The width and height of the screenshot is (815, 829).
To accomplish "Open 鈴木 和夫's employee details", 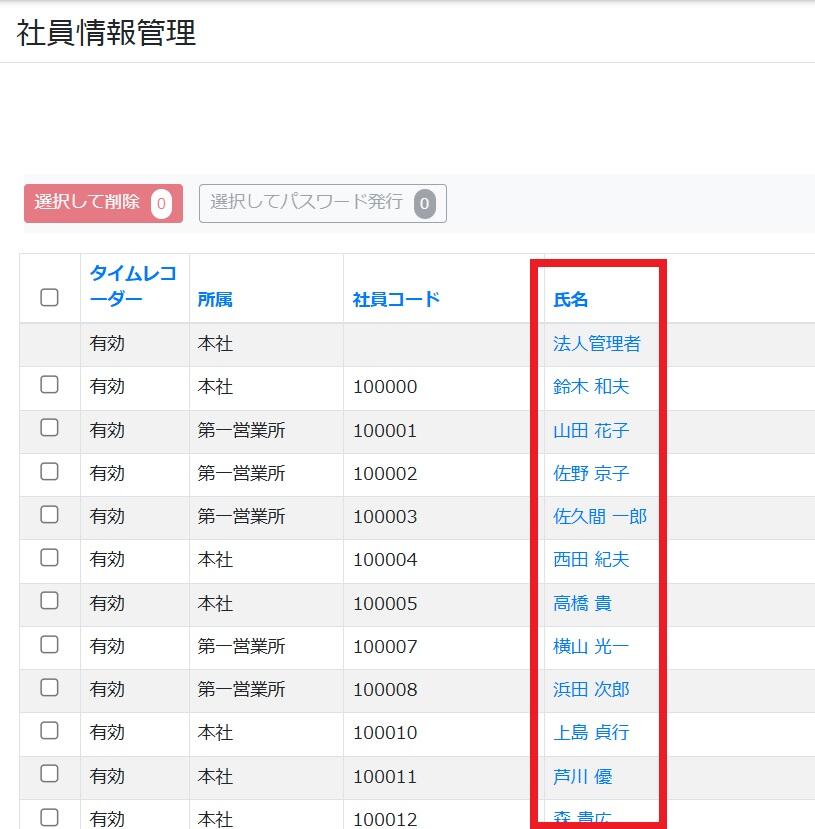I will [594, 386].
